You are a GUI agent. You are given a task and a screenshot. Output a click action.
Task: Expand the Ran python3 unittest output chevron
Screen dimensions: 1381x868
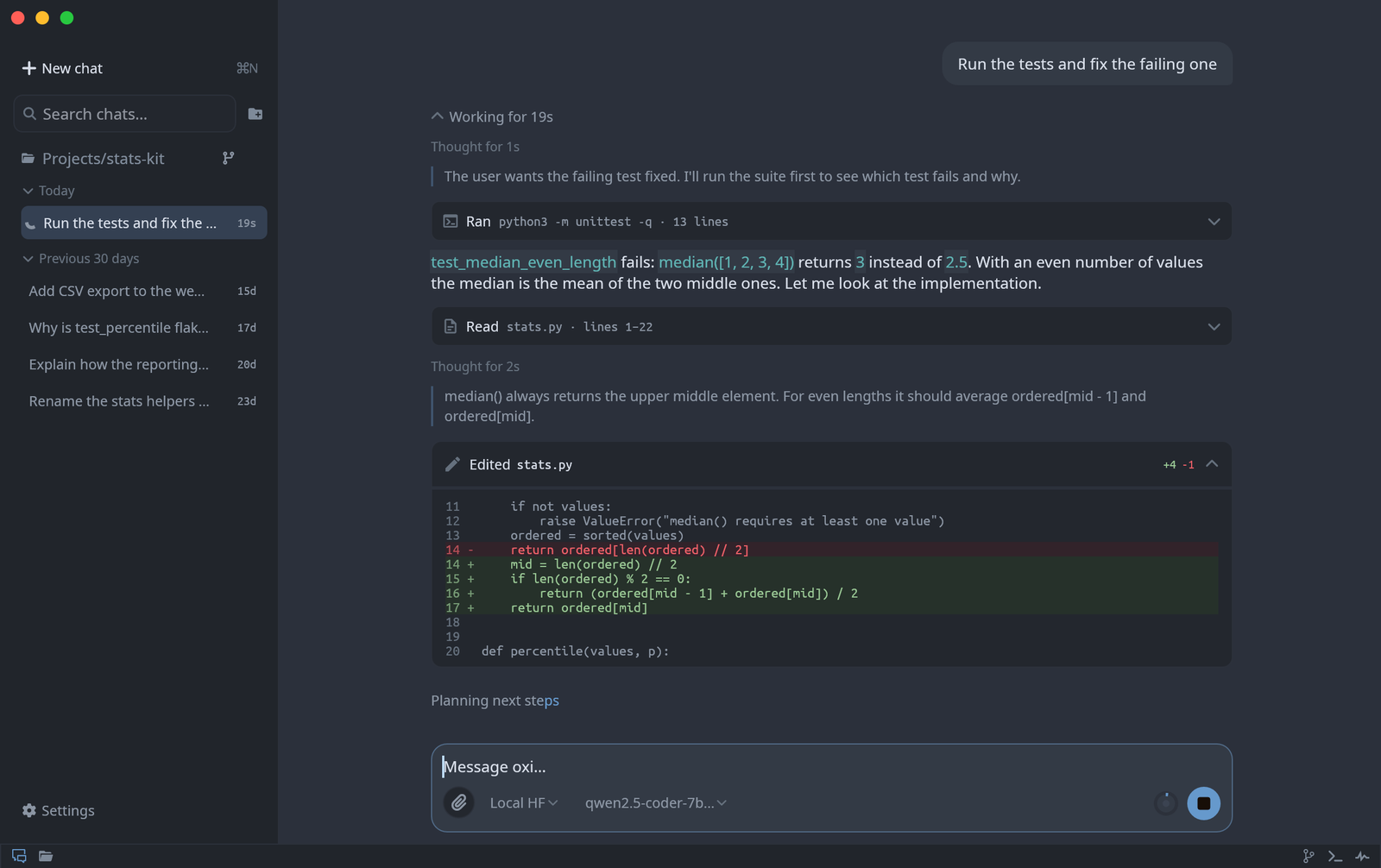(x=1214, y=222)
